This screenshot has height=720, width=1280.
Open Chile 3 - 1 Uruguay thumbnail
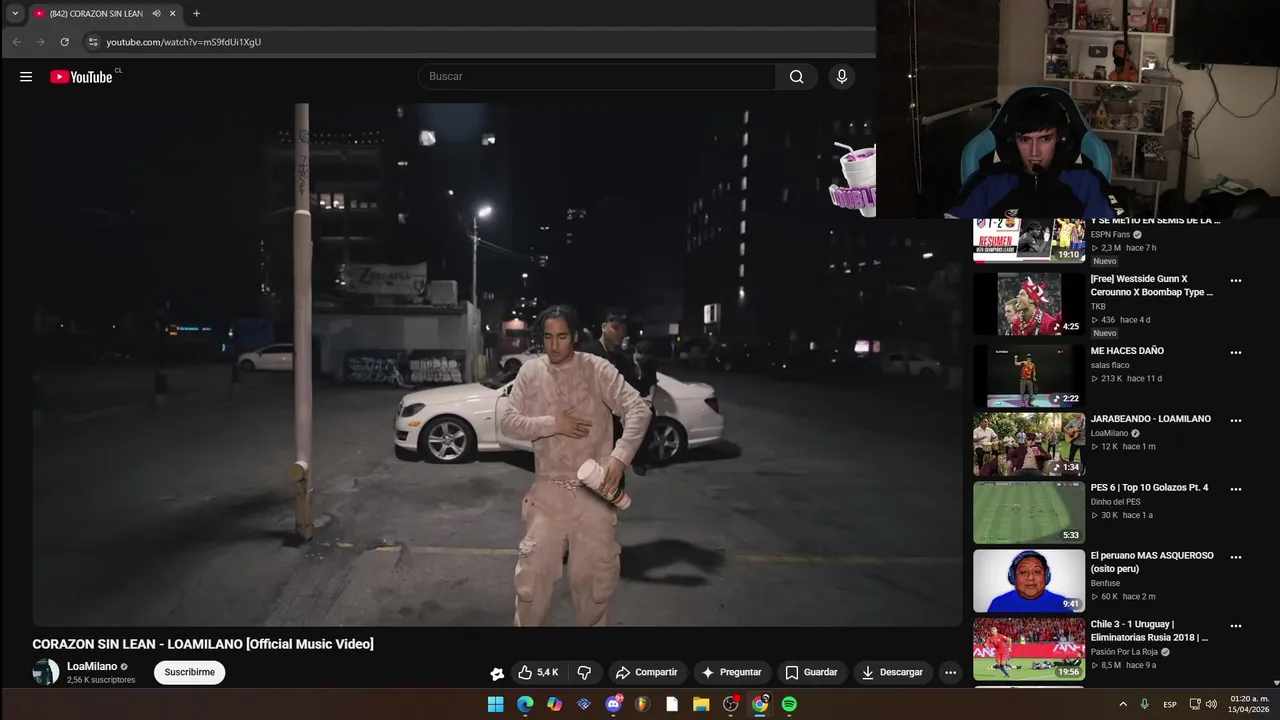click(x=1029, y=649)
